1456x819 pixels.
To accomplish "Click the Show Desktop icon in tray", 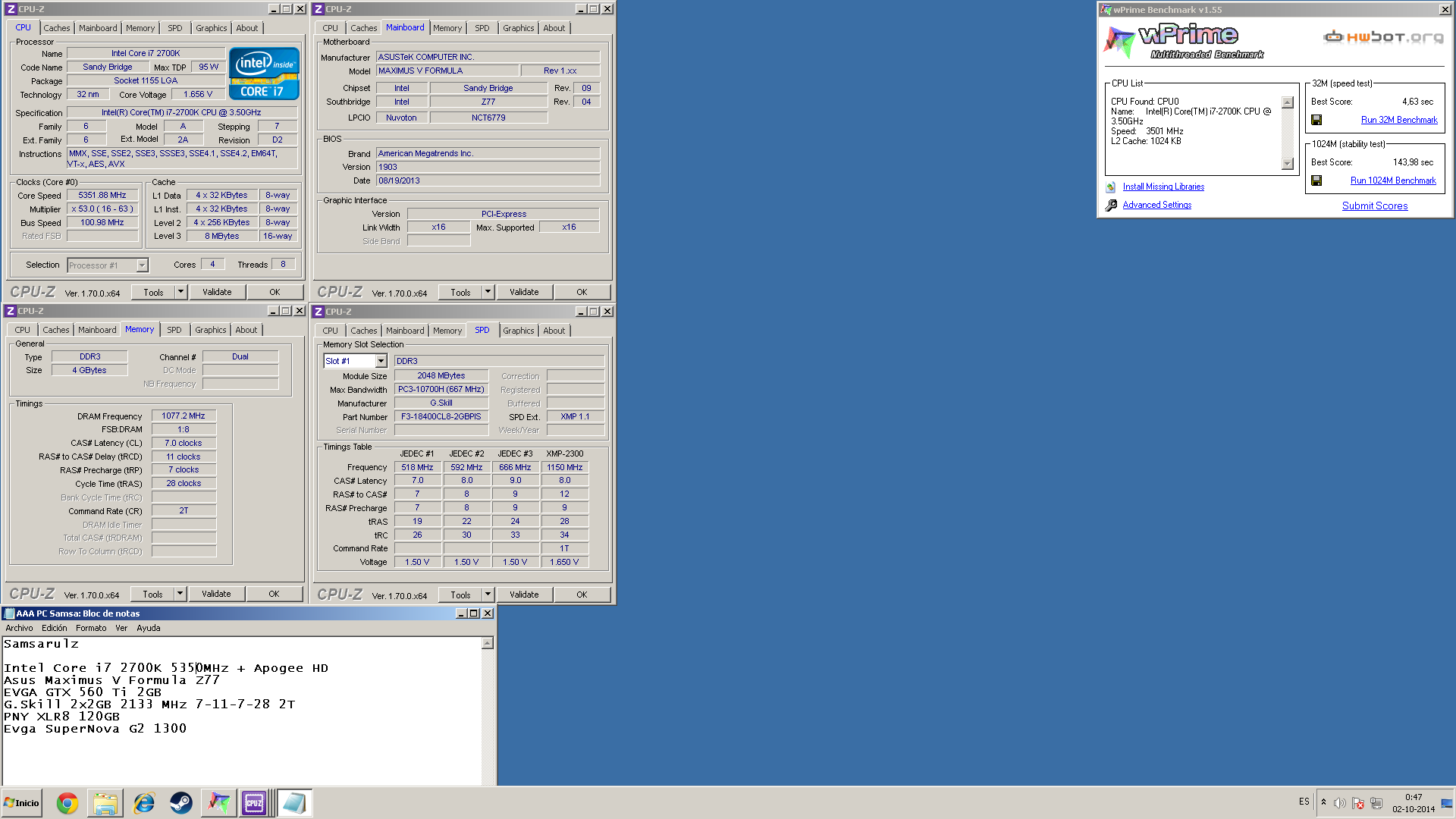I will [1446, 803].
